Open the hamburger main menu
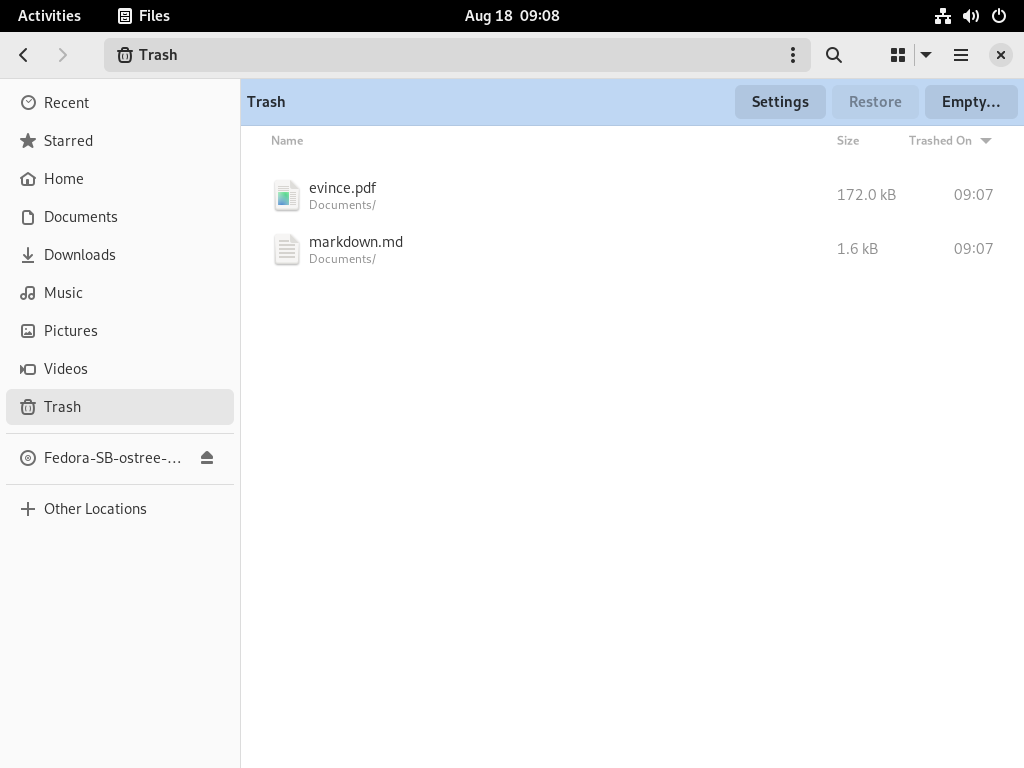Screen dimensions: 1024x768 (x=961, y=55)
